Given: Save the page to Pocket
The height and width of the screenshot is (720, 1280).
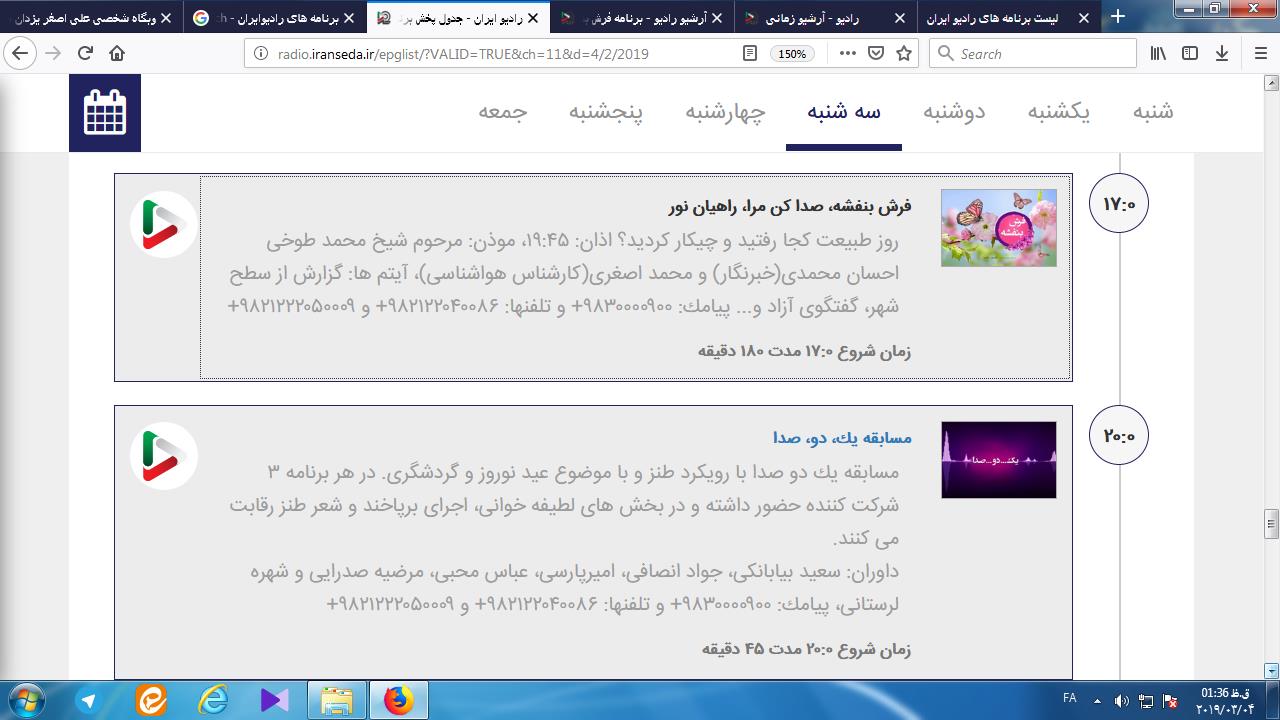Looking at the screenshot, I should [876, 54].
